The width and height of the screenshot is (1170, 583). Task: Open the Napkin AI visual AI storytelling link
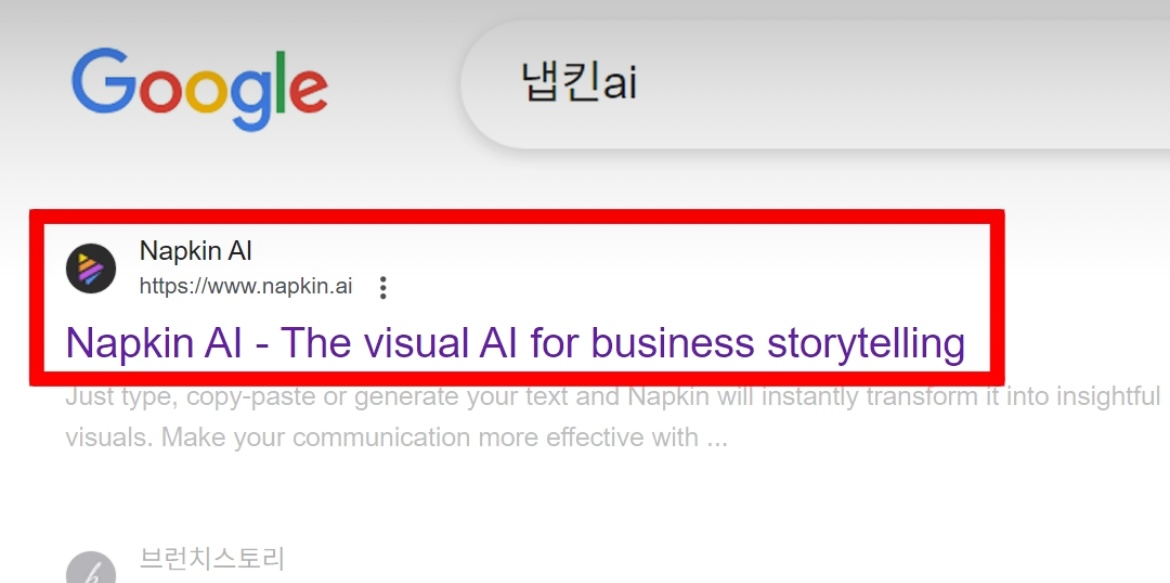[x=516, y=343]
